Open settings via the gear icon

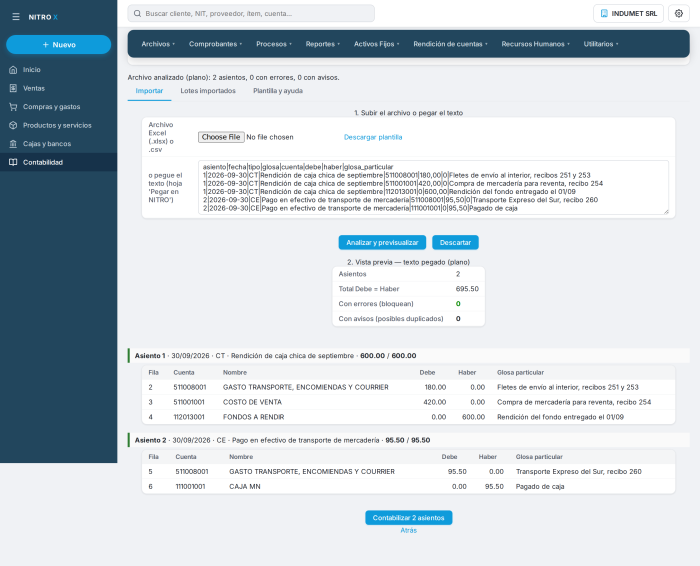[679, 13]
